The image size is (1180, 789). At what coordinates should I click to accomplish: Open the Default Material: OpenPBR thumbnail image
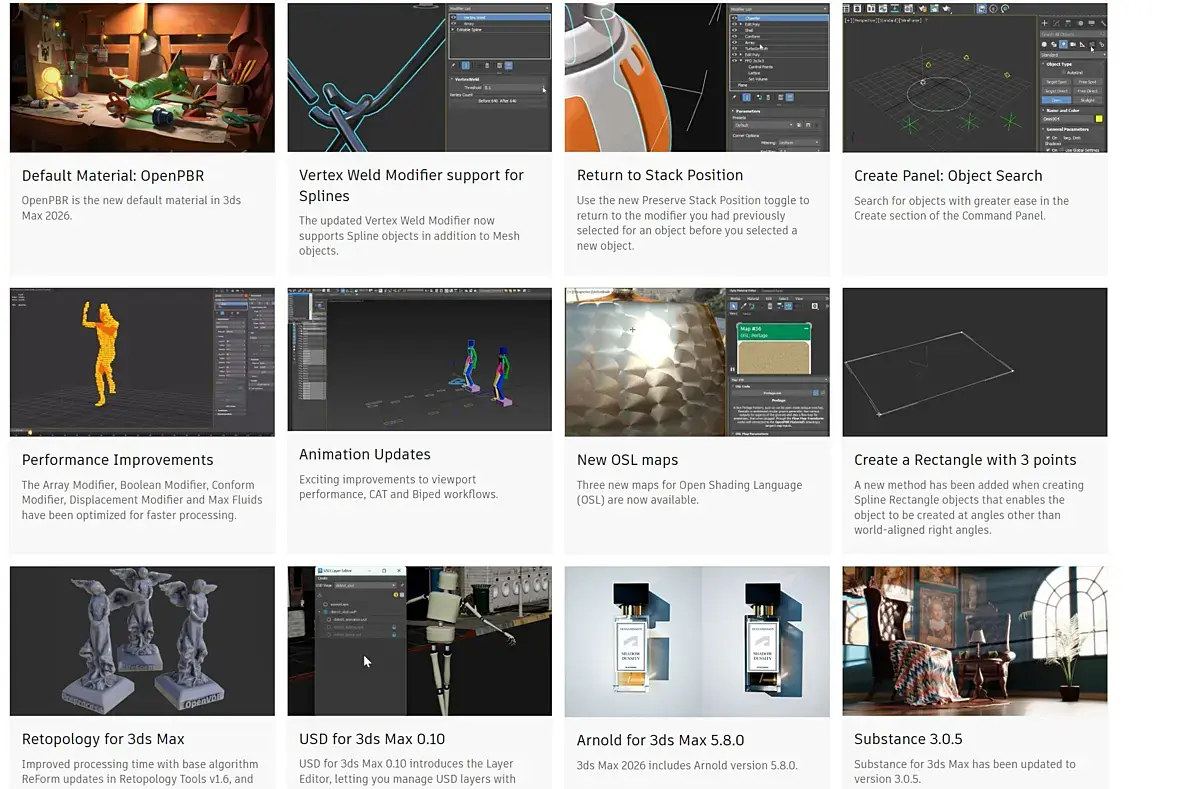pyautogui.click(x=142, y=78)
